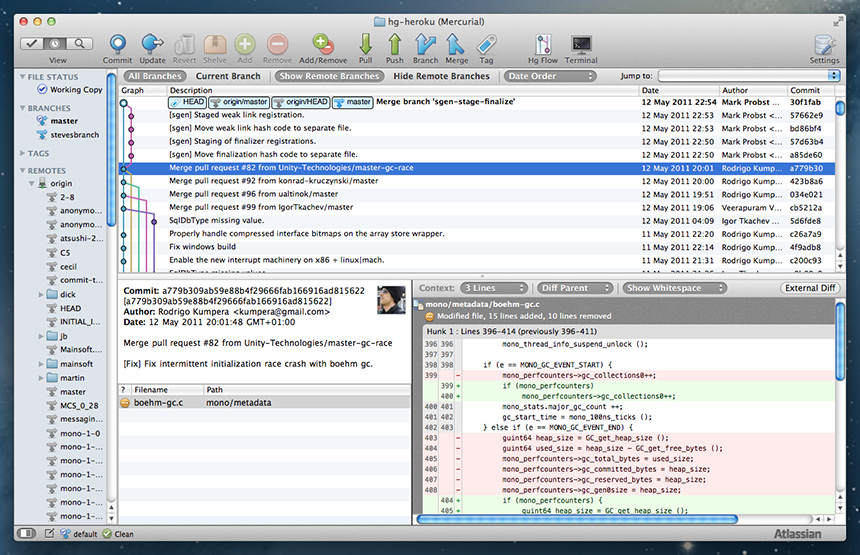Viewport: 860px width, 555px height.
Task: Open the Show Whitespace dropdown
Action: coord(674,288)
